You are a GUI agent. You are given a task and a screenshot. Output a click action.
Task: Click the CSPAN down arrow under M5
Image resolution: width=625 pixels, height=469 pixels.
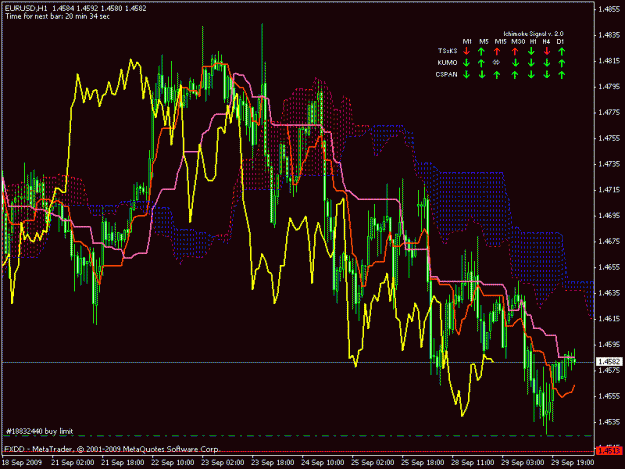[x=482, y=75]
